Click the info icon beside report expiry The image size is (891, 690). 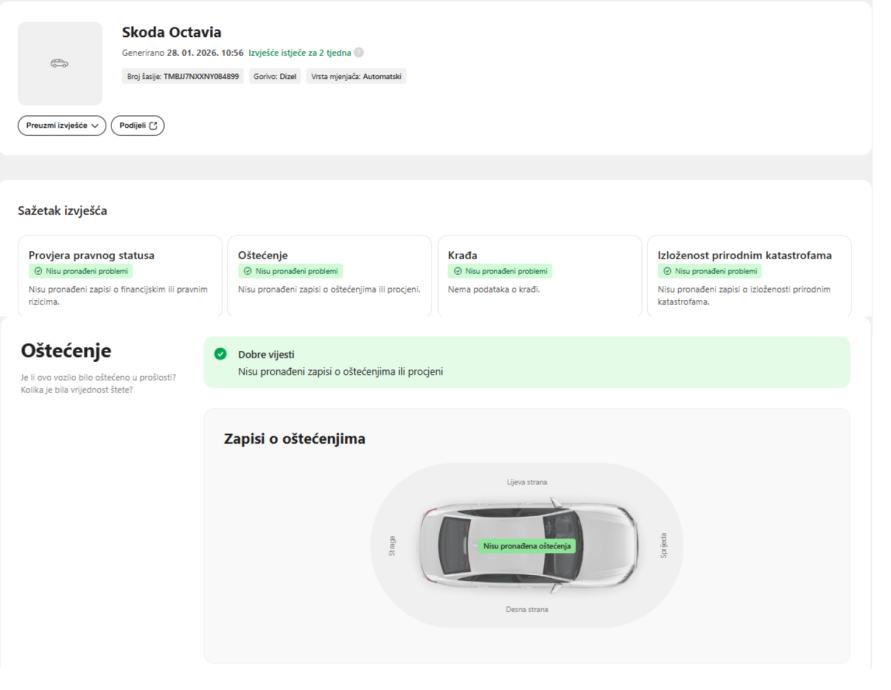pyautogui.click(x=359, y=53)
